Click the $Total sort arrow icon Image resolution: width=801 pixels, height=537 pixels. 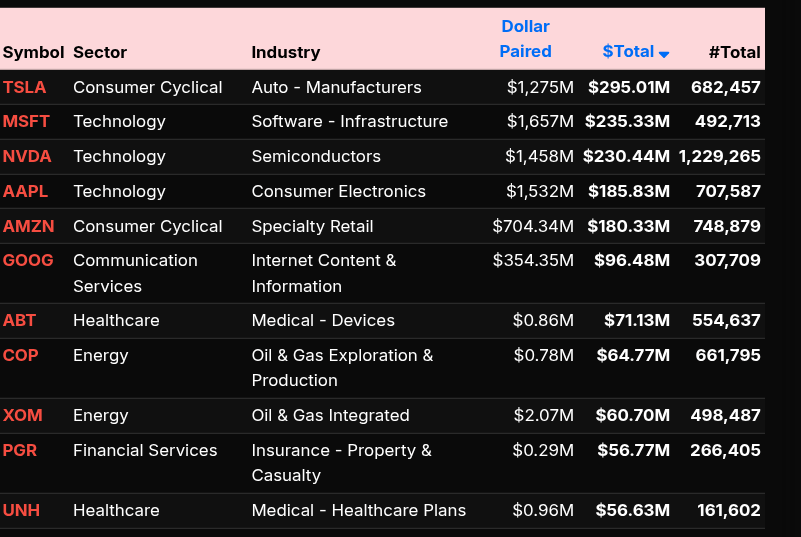(x=664, y=54)
